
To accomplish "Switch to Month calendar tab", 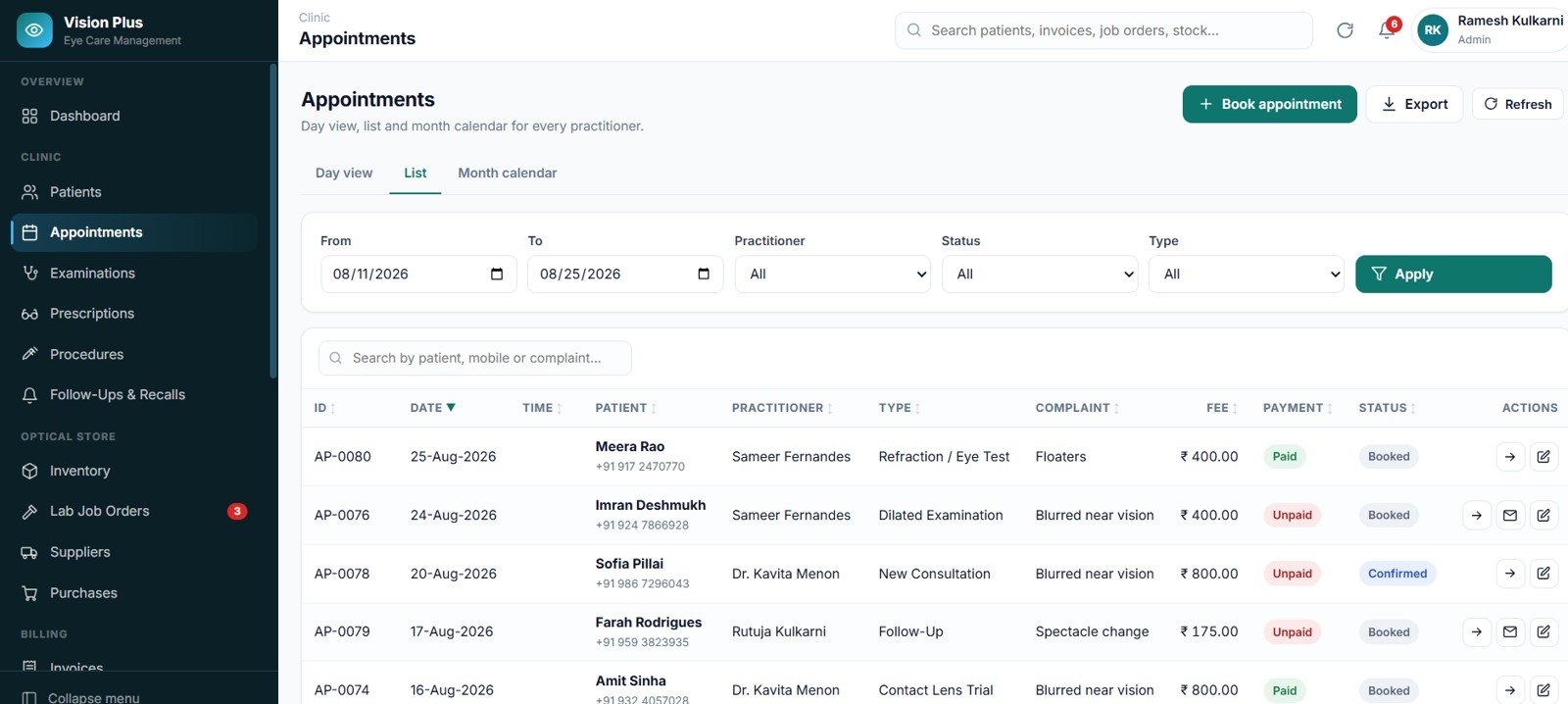I will pyautogui.click(x=507, y=173).
